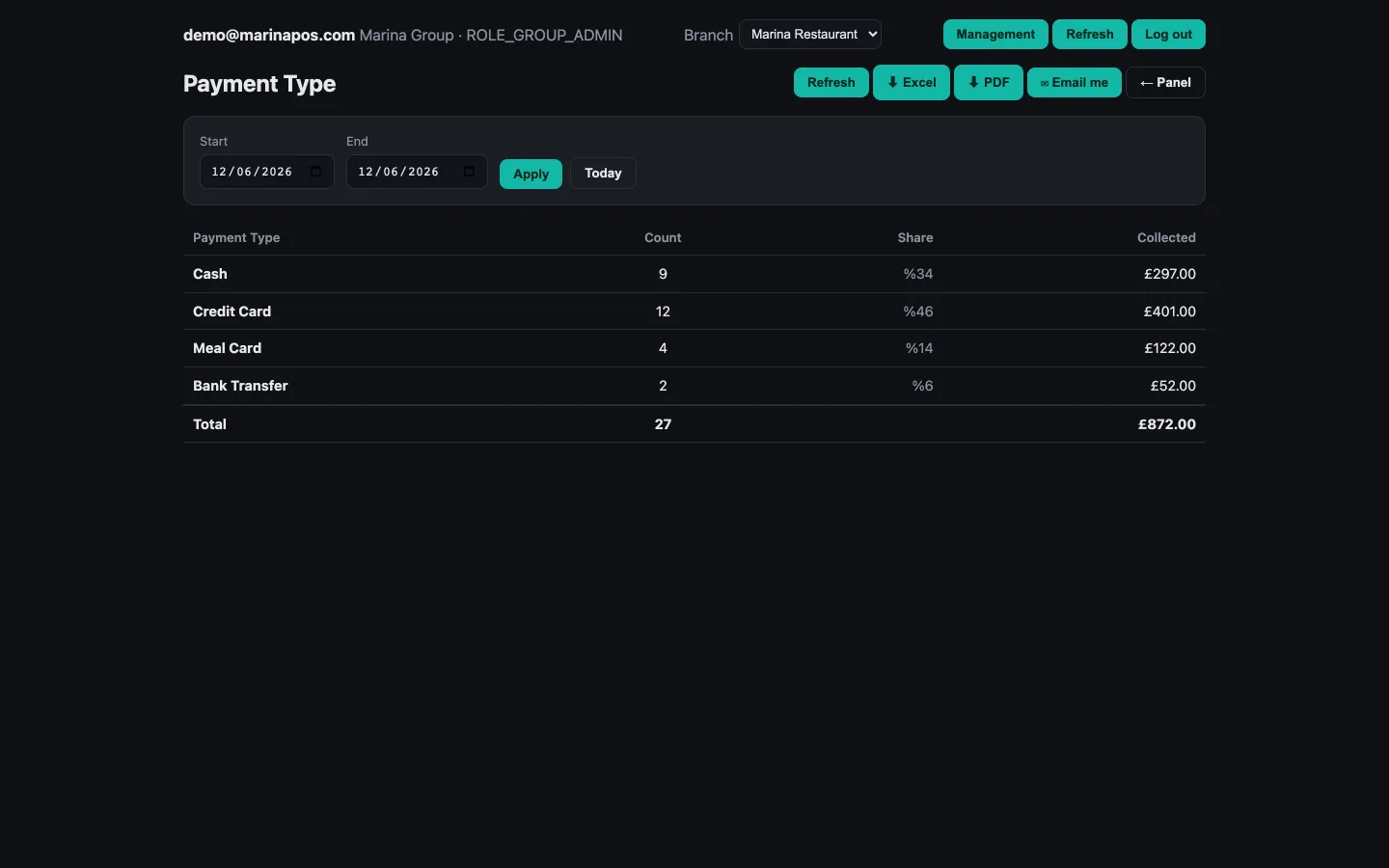Select the Cash payment row

coord(694,274)
